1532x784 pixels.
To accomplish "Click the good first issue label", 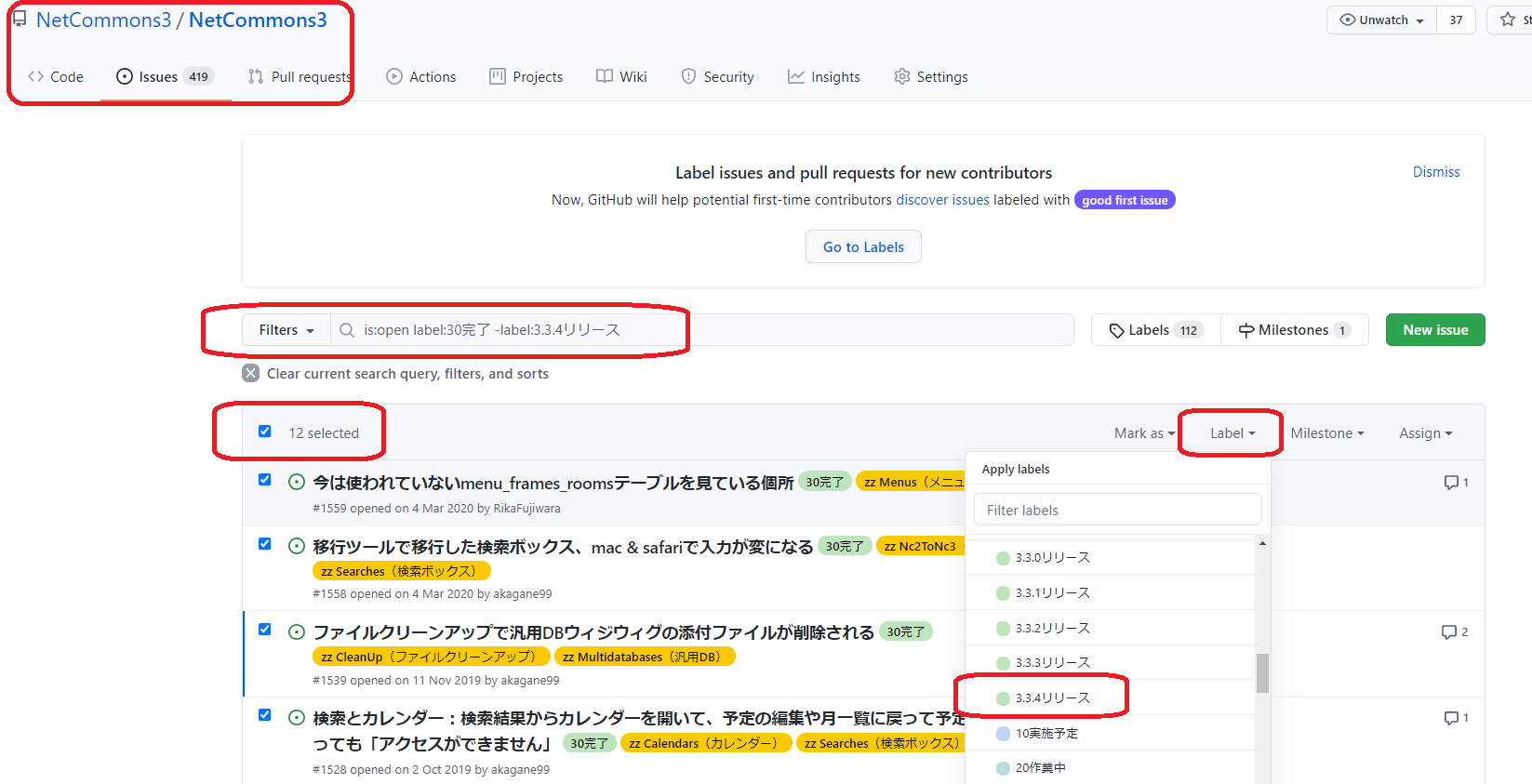I will click(1125, 200).
